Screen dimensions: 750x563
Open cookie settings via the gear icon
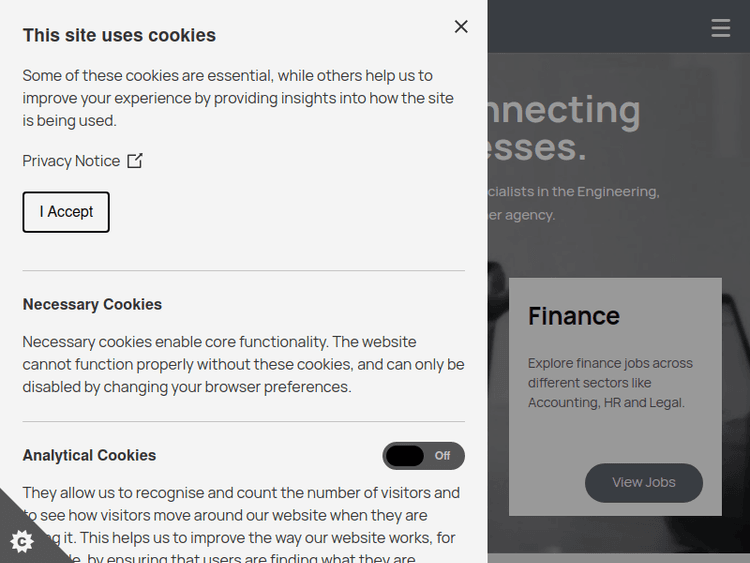[x=22, y=541]
